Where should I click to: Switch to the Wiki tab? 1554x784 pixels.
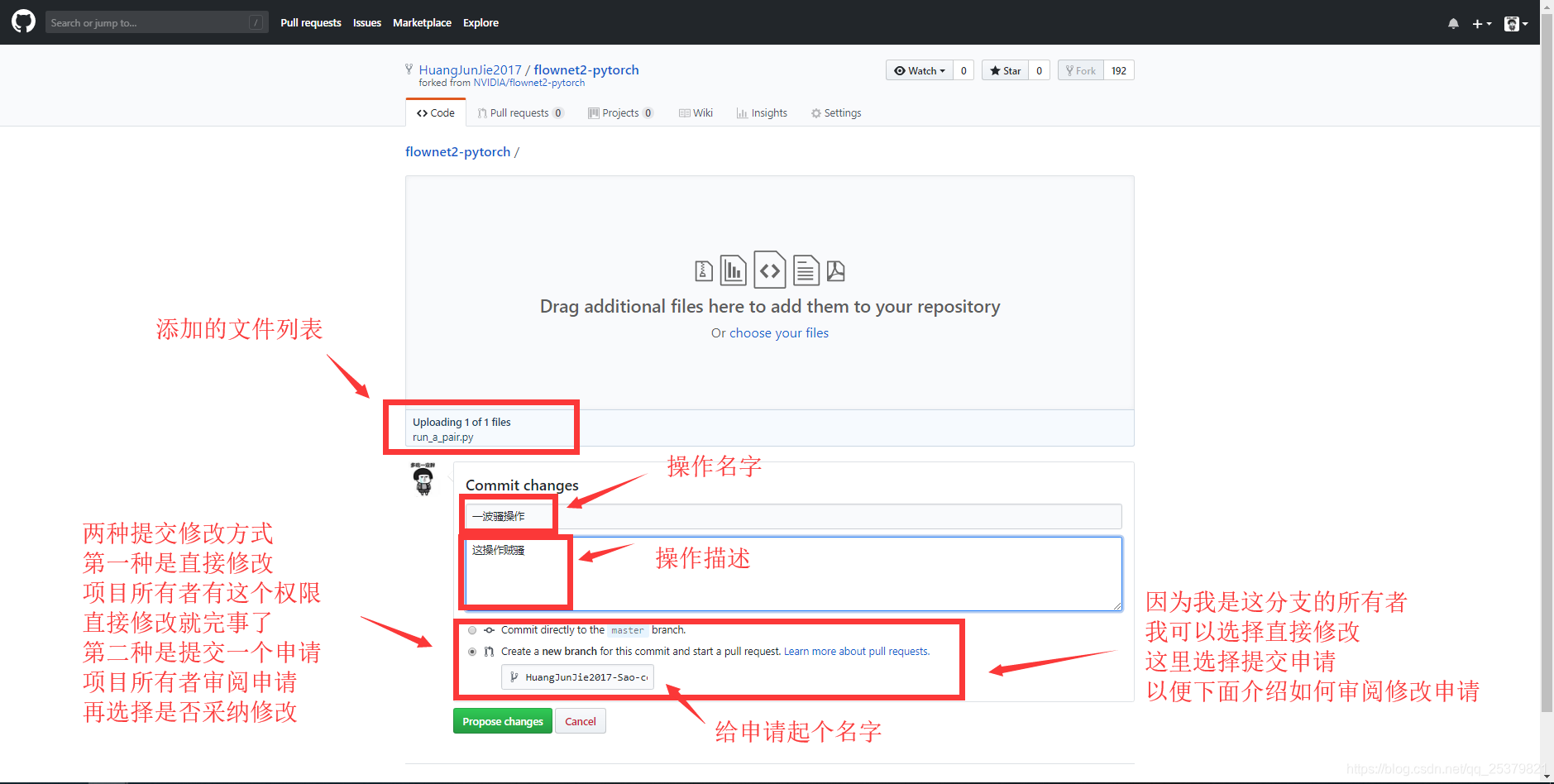(x=696, y=112)
